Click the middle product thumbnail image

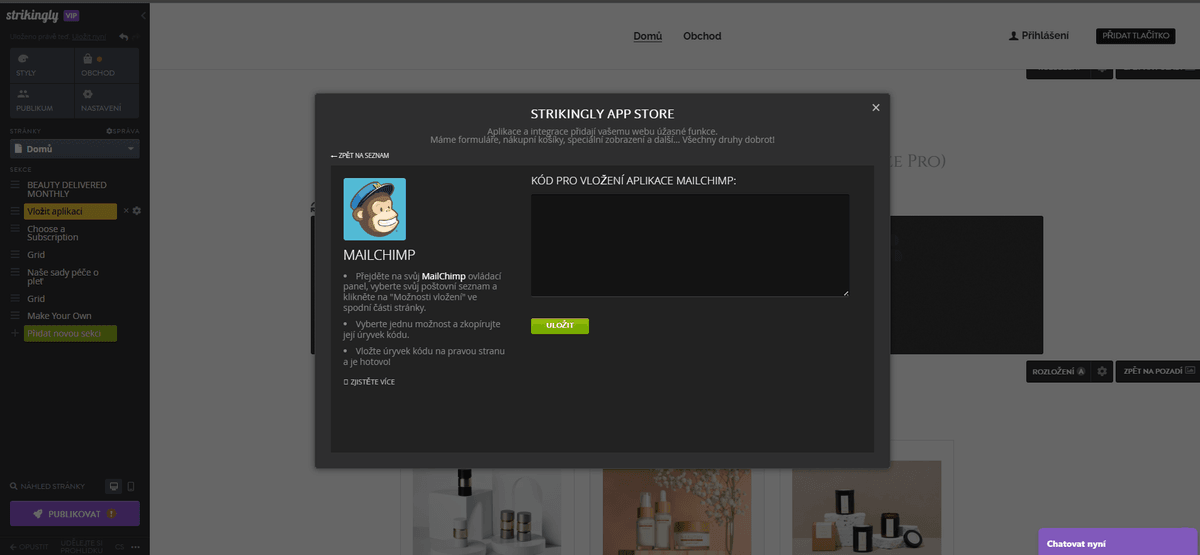pyautogui.click(x=676, y=508)
